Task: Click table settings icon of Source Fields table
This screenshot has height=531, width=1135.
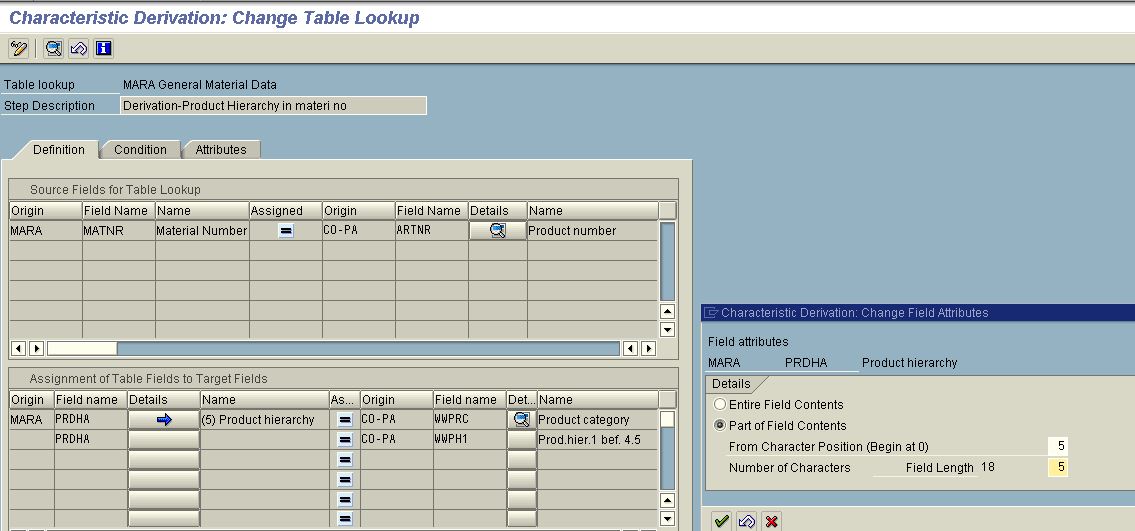Action: [x=667, y=211]
